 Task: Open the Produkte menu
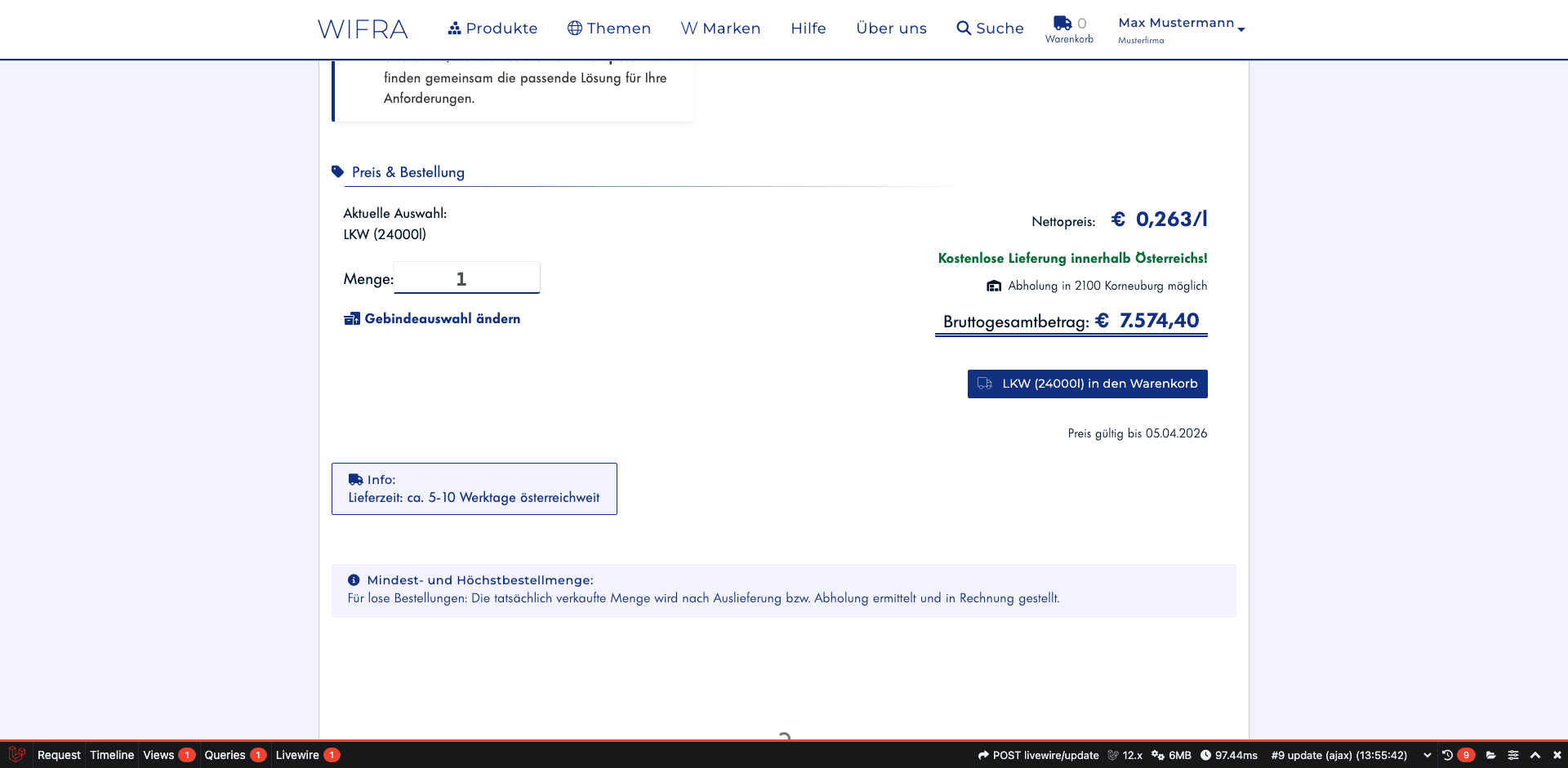492,29
